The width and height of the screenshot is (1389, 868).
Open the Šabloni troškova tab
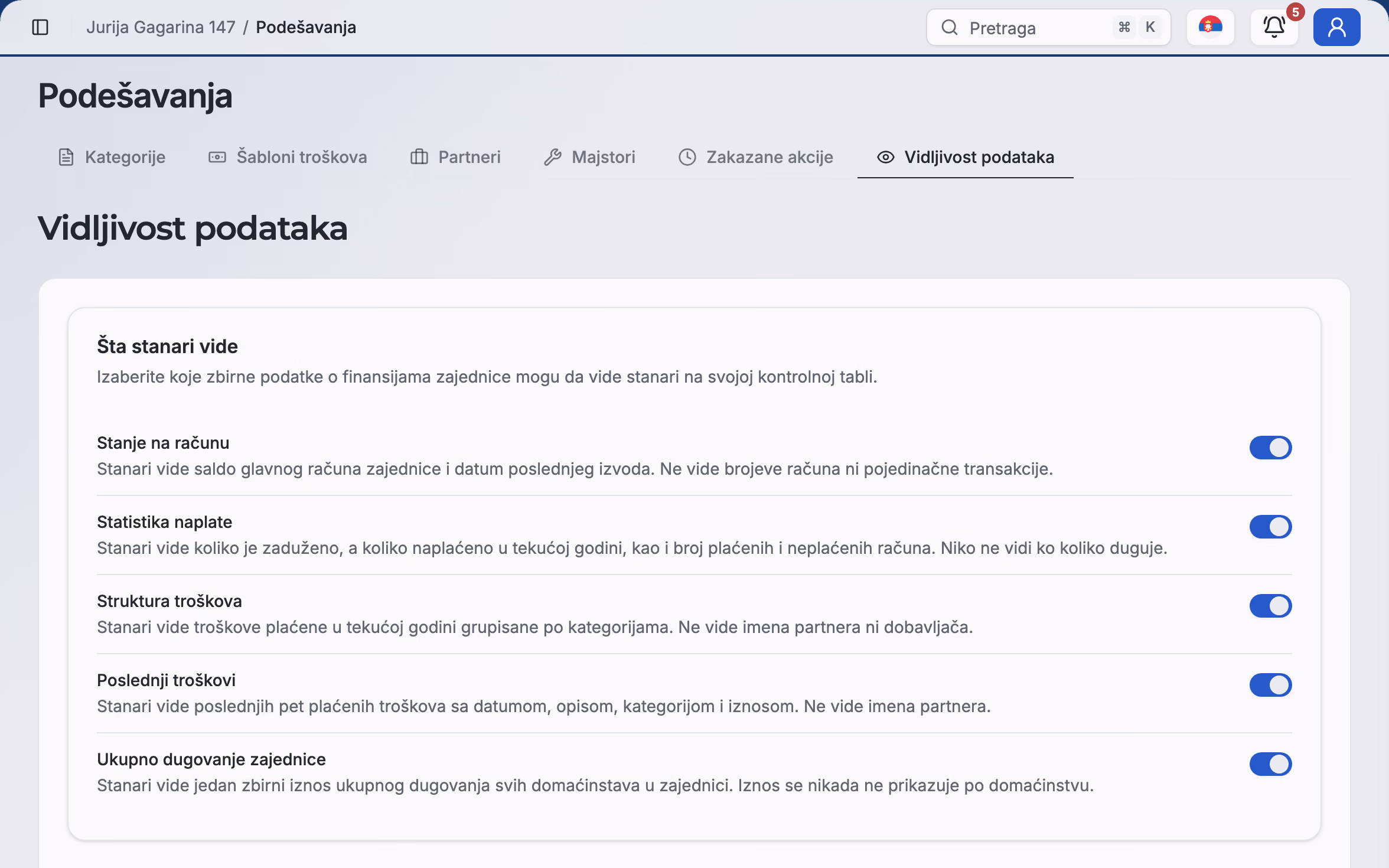point(288,157)
